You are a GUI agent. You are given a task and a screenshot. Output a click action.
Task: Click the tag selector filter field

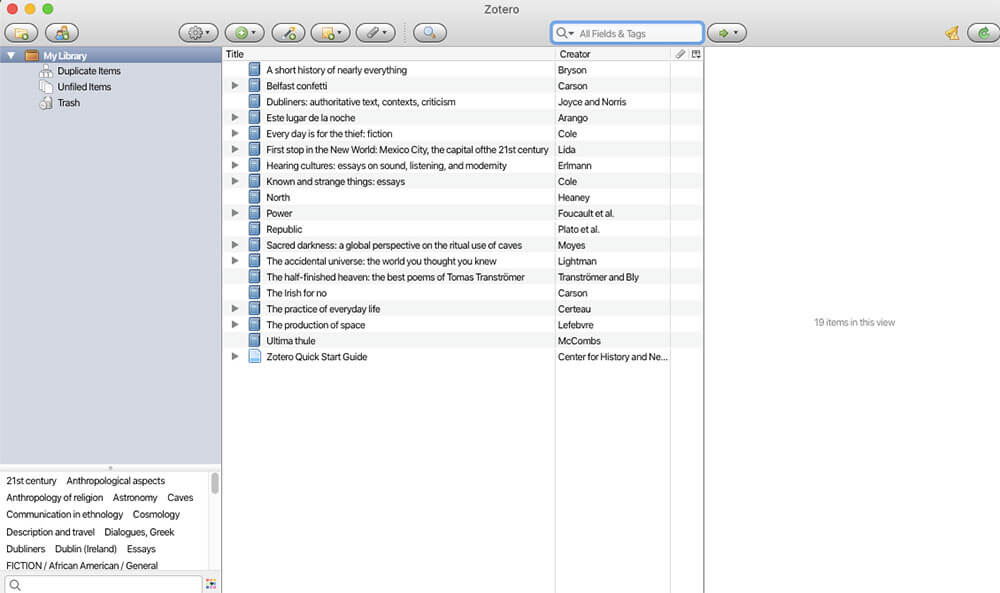(103, 584)
